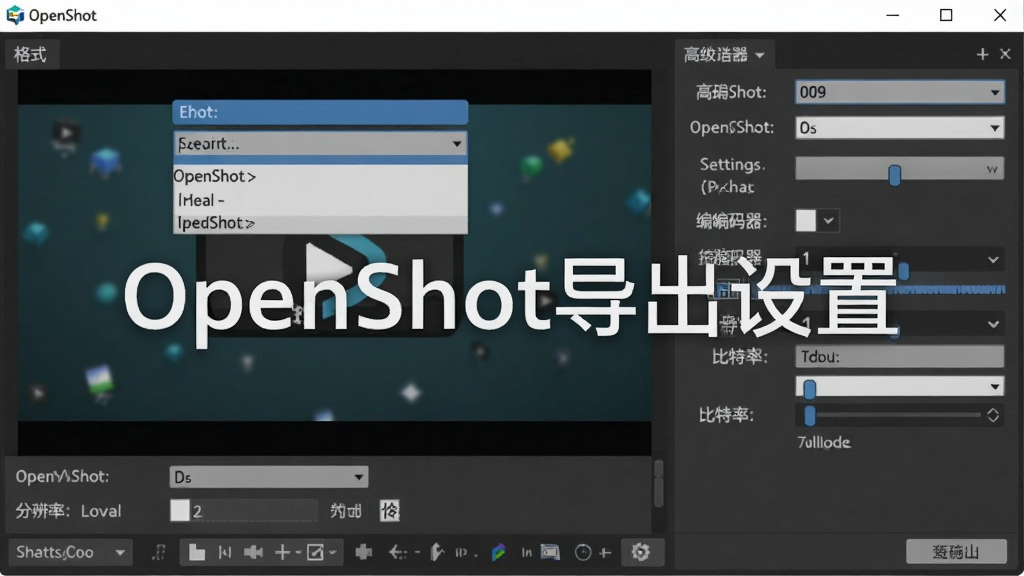Click the resolution value field showing 2

[253, 511]
